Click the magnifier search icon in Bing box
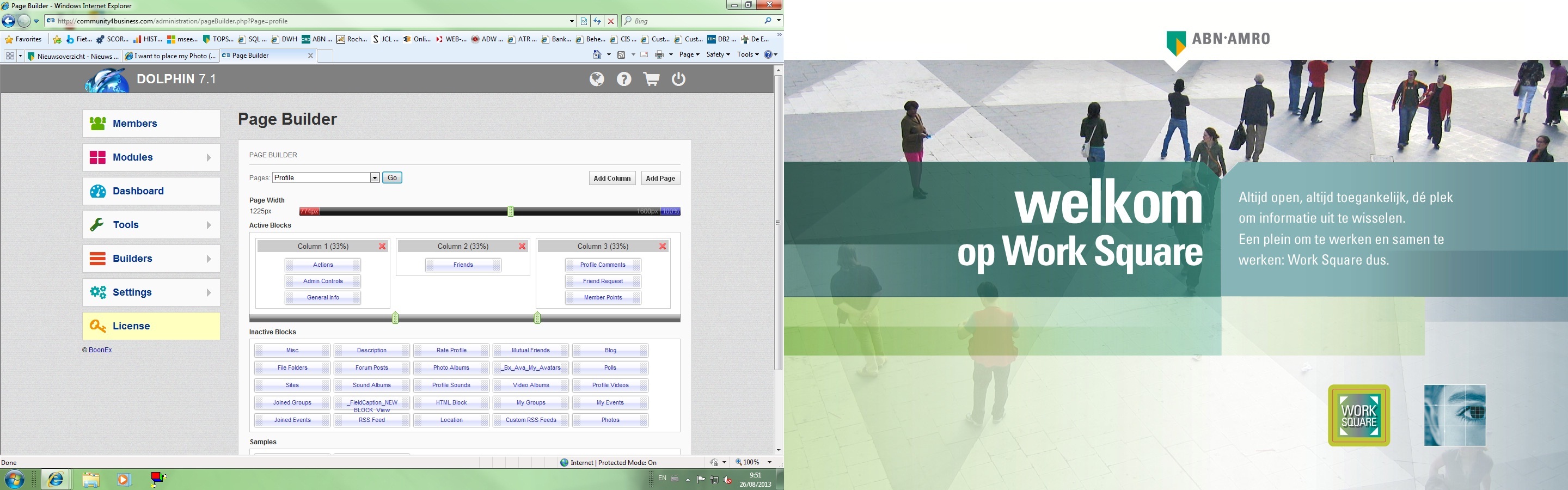1568x490 pixels. pyautogui.click(x=768, y=21)
